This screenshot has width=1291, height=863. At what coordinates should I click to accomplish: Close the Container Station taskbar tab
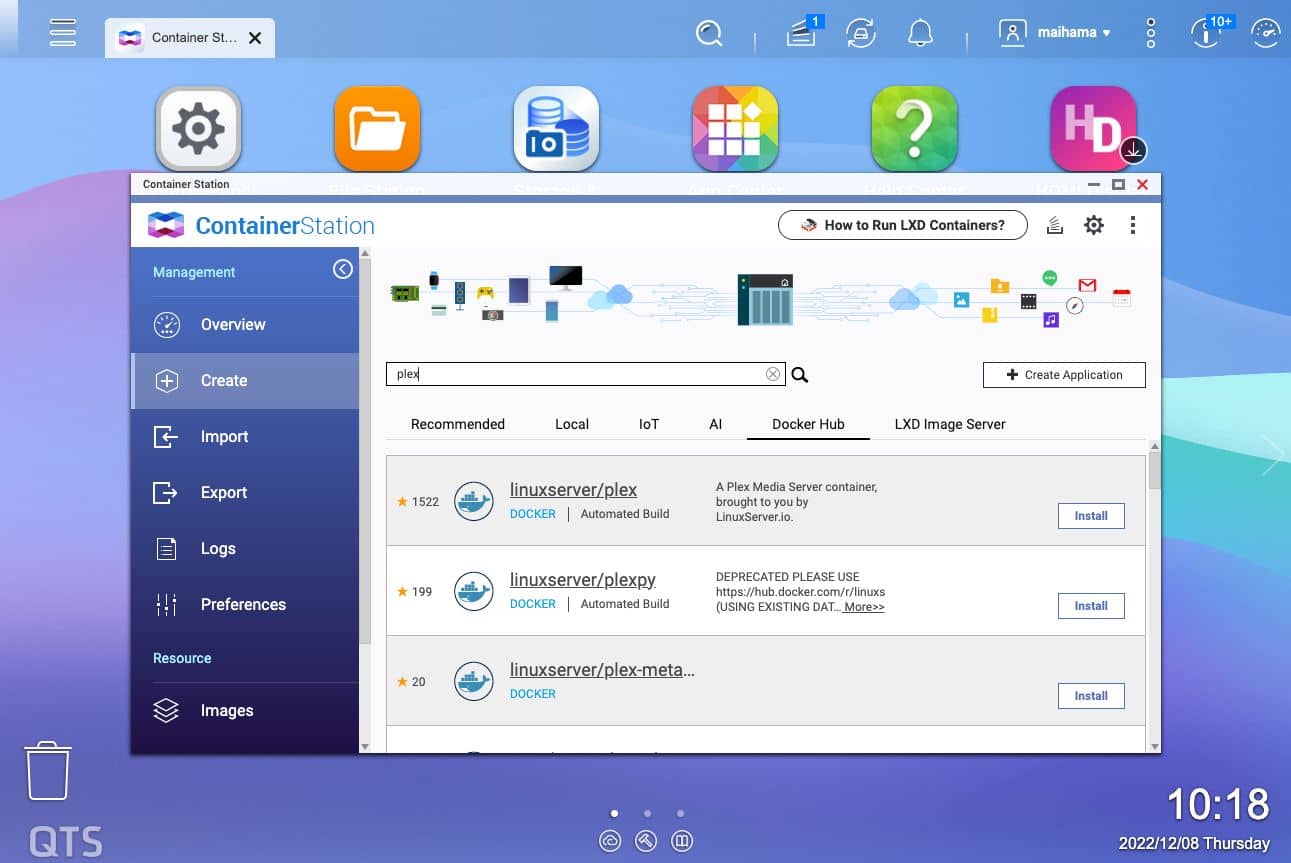point(255,38)
